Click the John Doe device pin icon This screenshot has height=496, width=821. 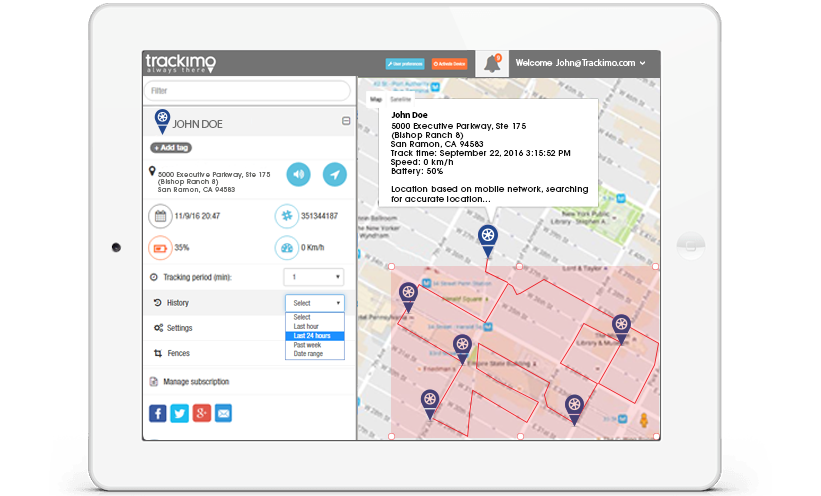(162, 122)
